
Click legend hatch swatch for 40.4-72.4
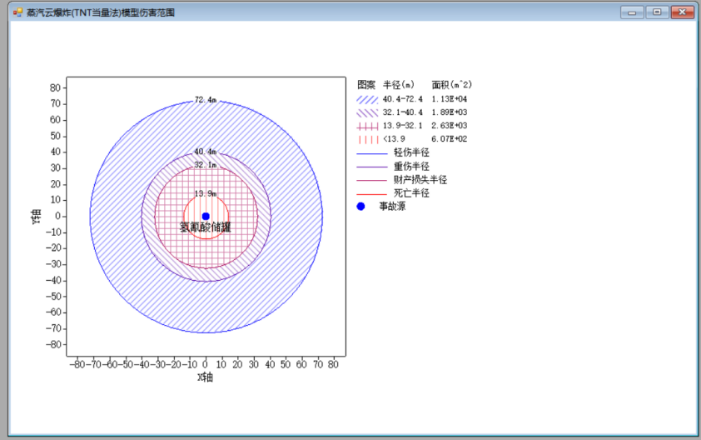pos(367,99)
